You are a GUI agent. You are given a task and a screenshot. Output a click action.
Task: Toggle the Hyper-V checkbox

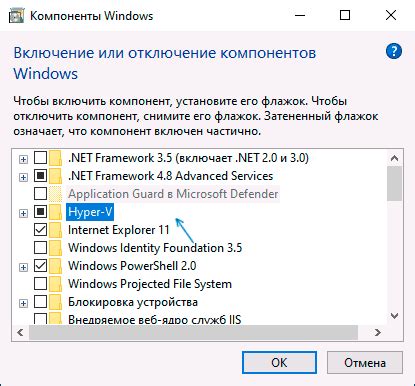40,212
